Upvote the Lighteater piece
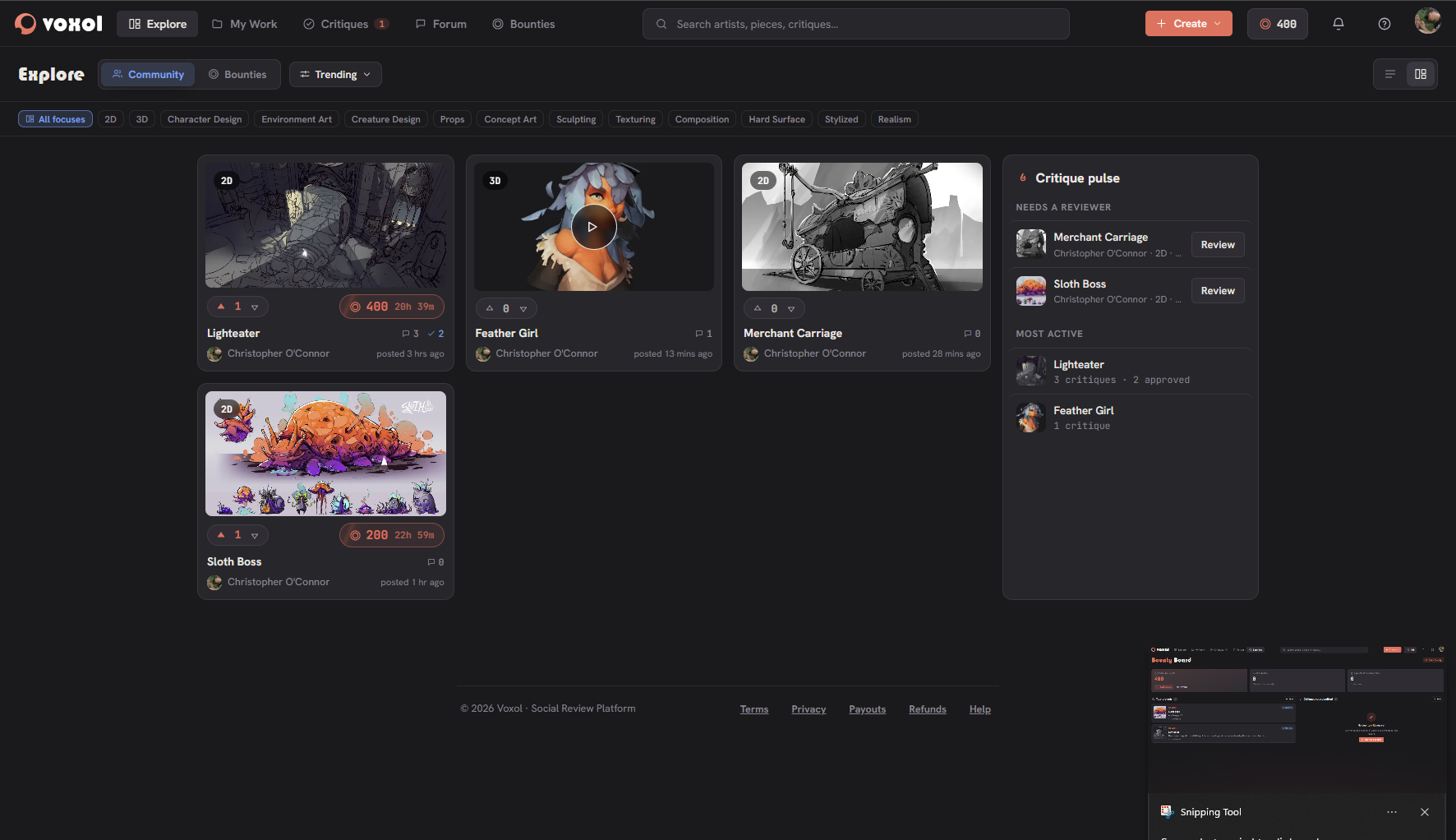The height and width of the screenshot is (840, 1456). [x=221, y=307]
